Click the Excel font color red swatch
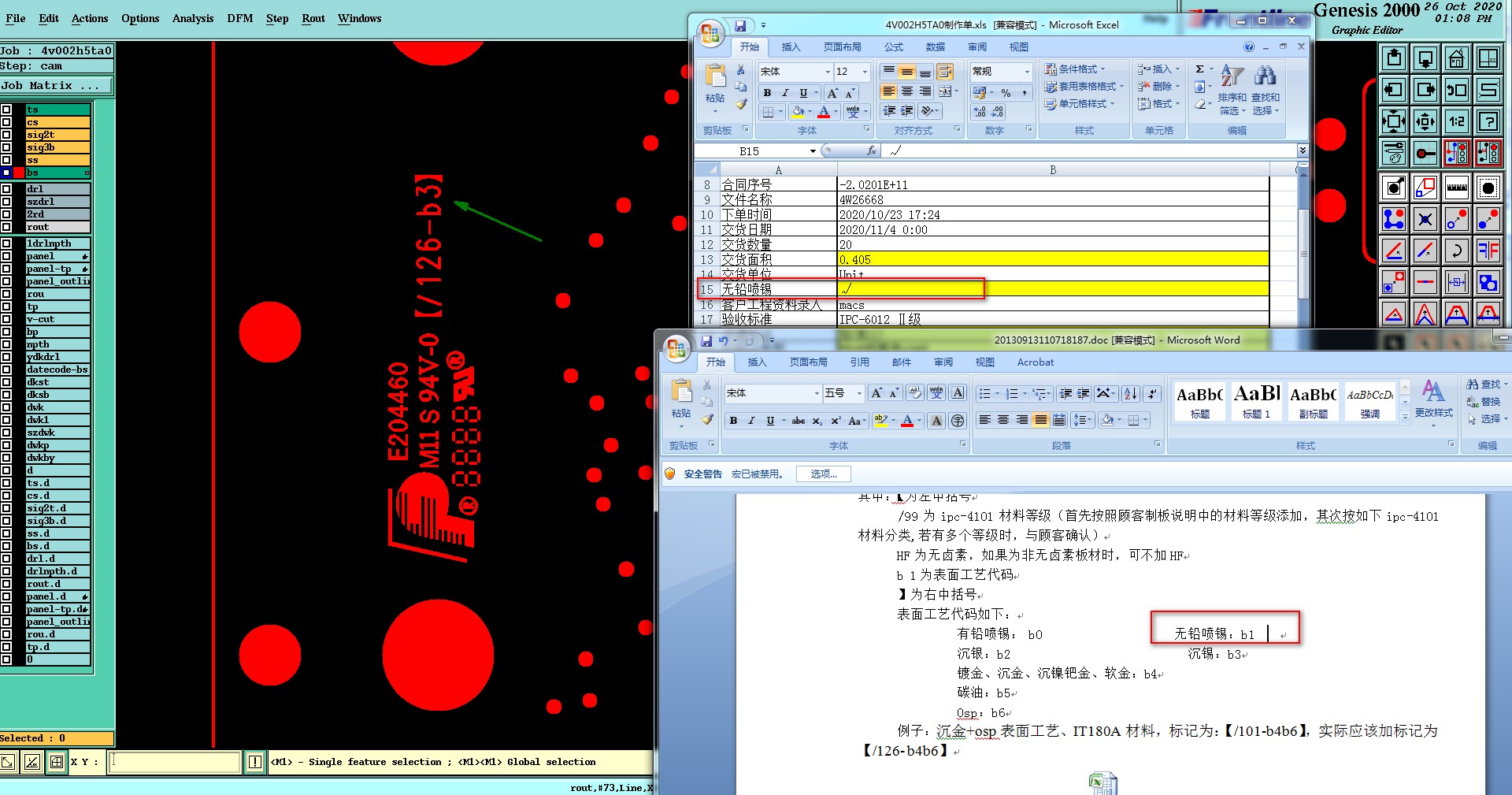The height and width of the screenshot is (795, 1512). [824, 112]
